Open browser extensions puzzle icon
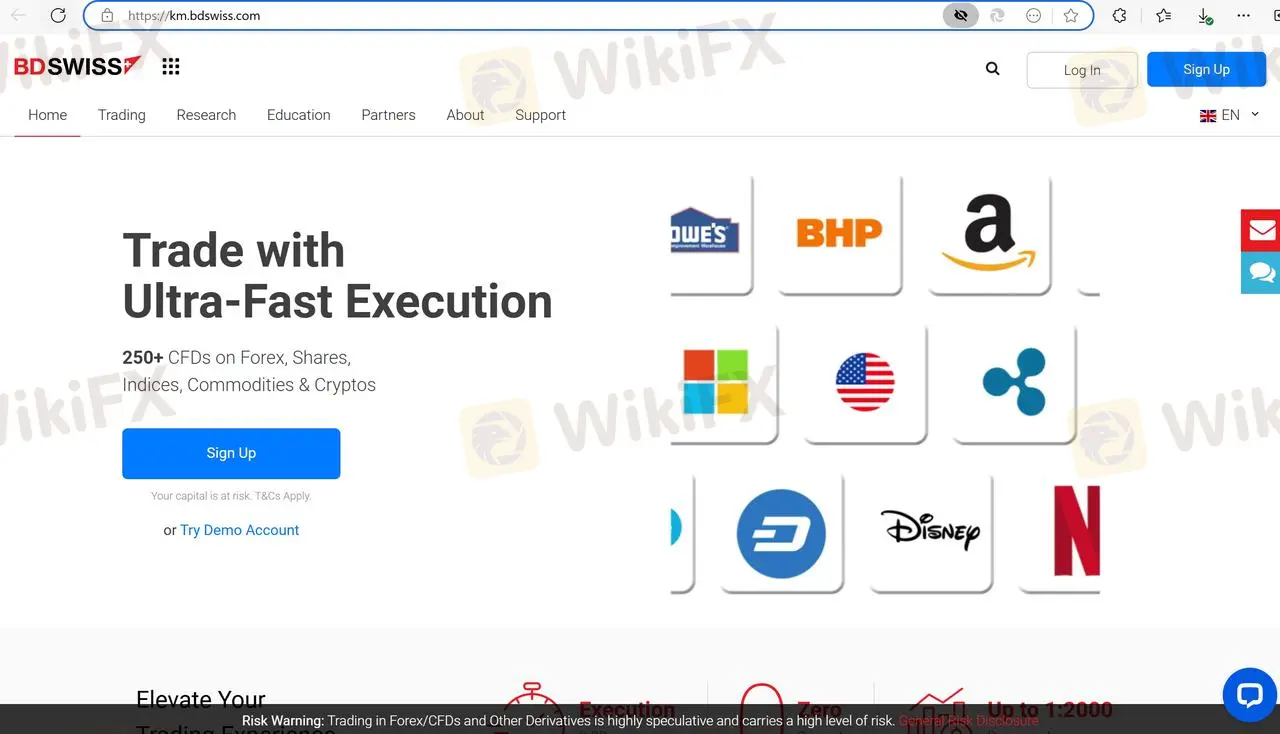 point(1119,16)
